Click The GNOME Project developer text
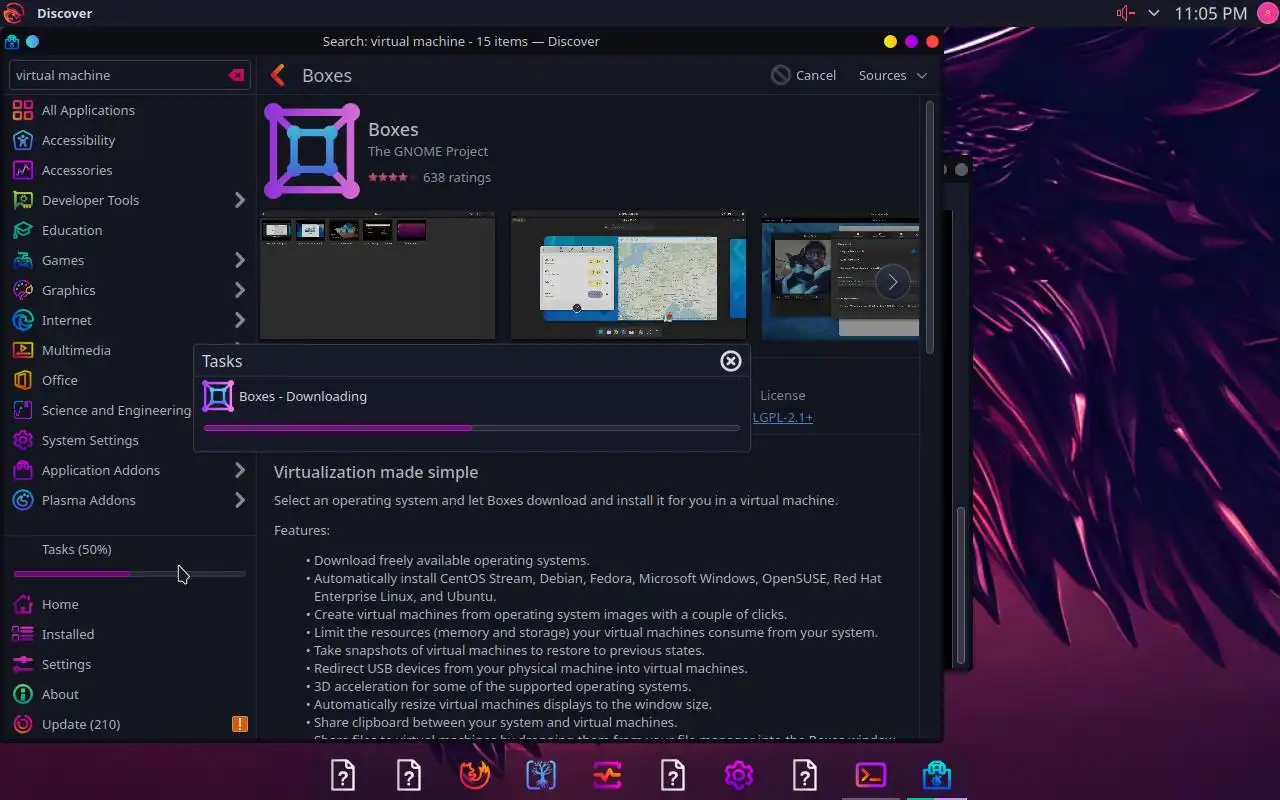 (428, 151)
